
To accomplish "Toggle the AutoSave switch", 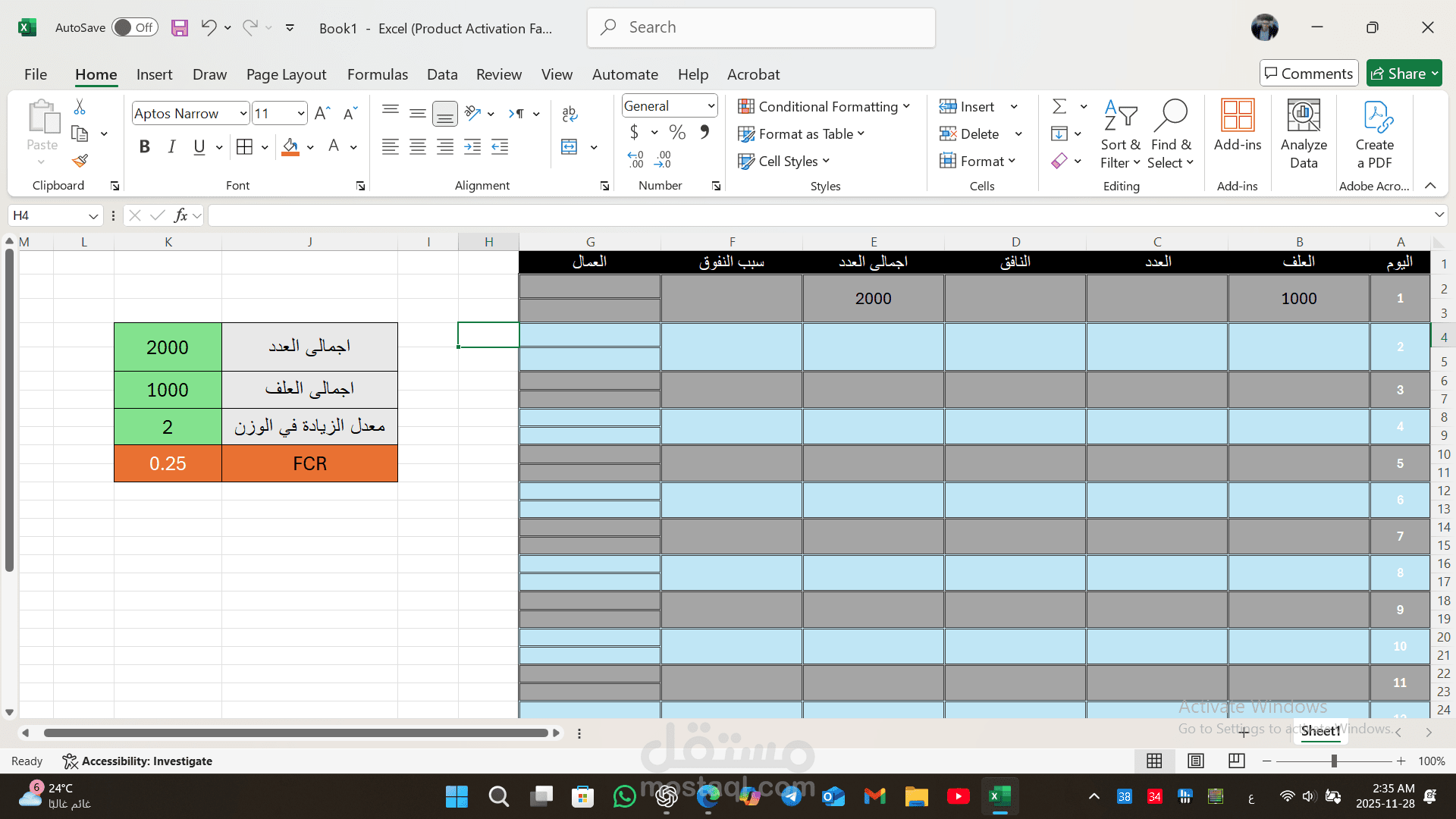I will point(135,27).
